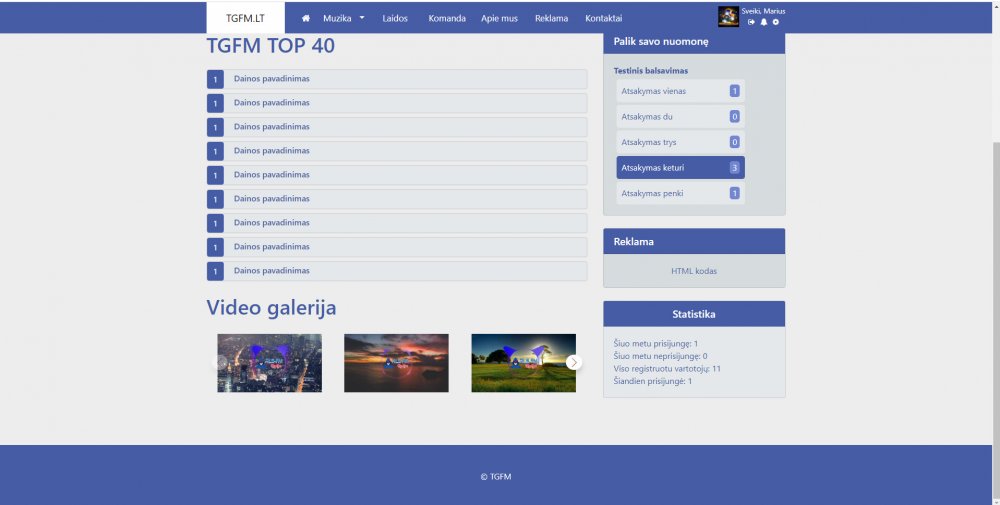Open notifications bell icon
Screen dimensions: 1000x505
pyautogui.click(x=764, y=22)
